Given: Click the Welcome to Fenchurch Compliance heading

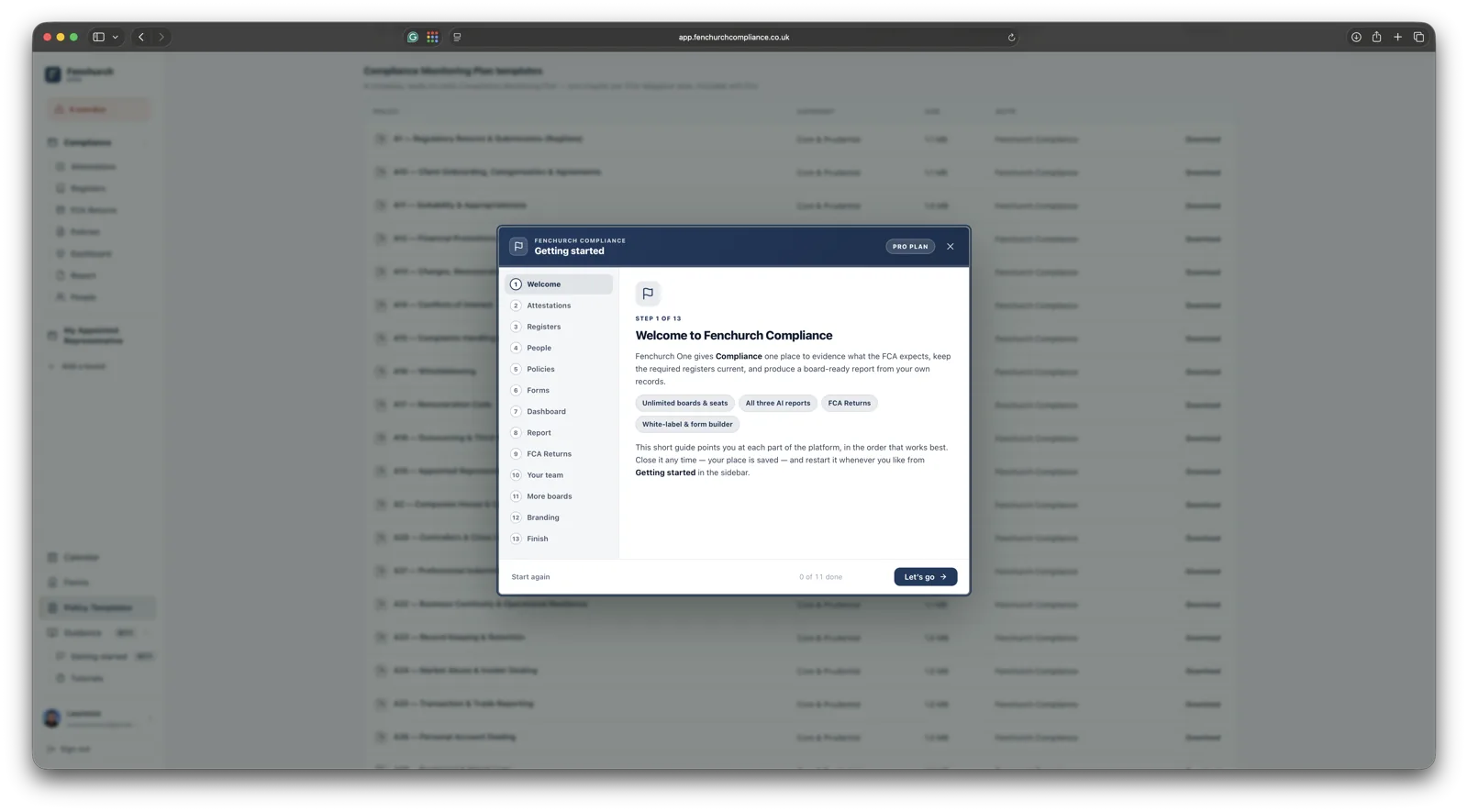Looking at the screenshot, I should pos(734,336).
